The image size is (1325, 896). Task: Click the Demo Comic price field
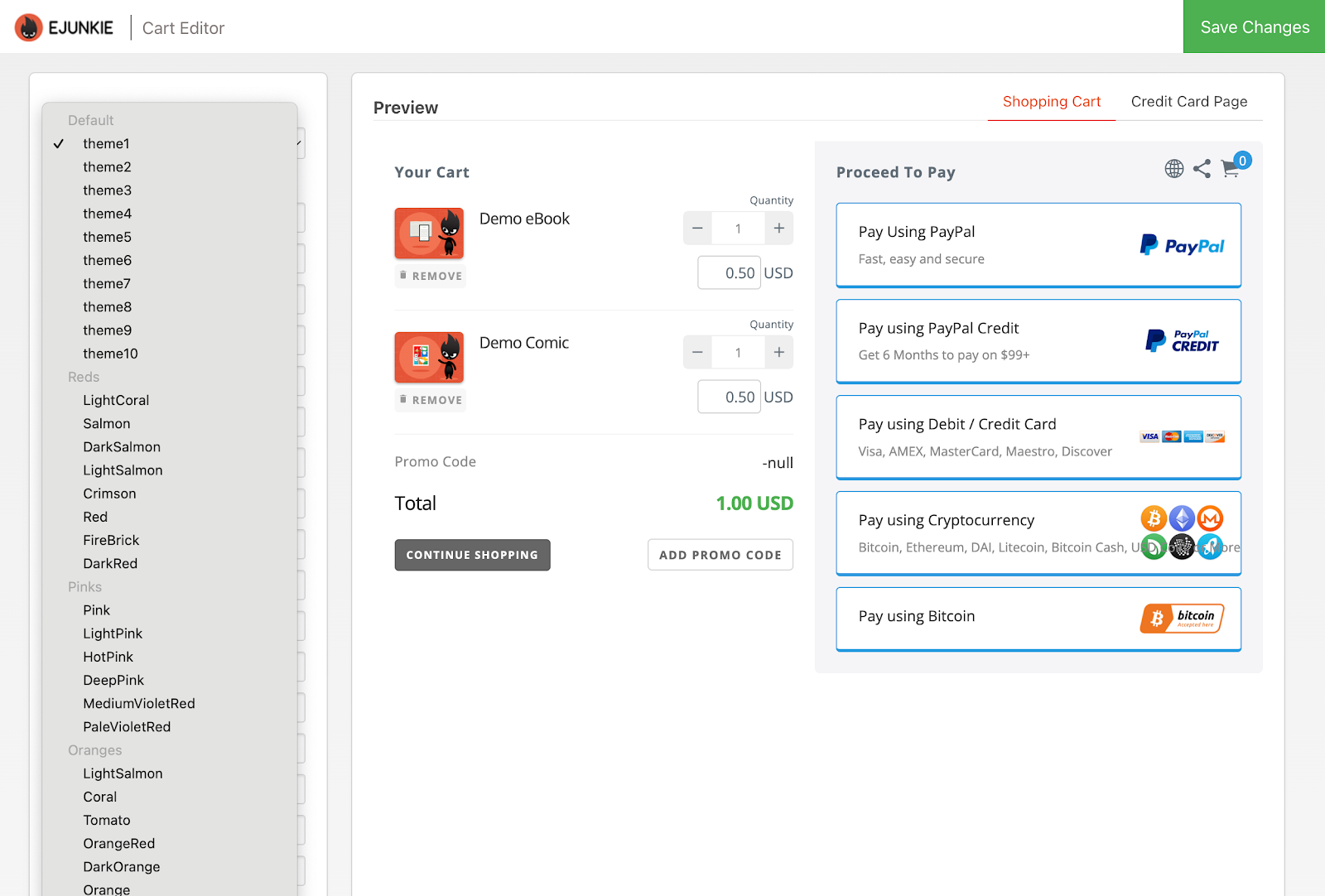729,397
